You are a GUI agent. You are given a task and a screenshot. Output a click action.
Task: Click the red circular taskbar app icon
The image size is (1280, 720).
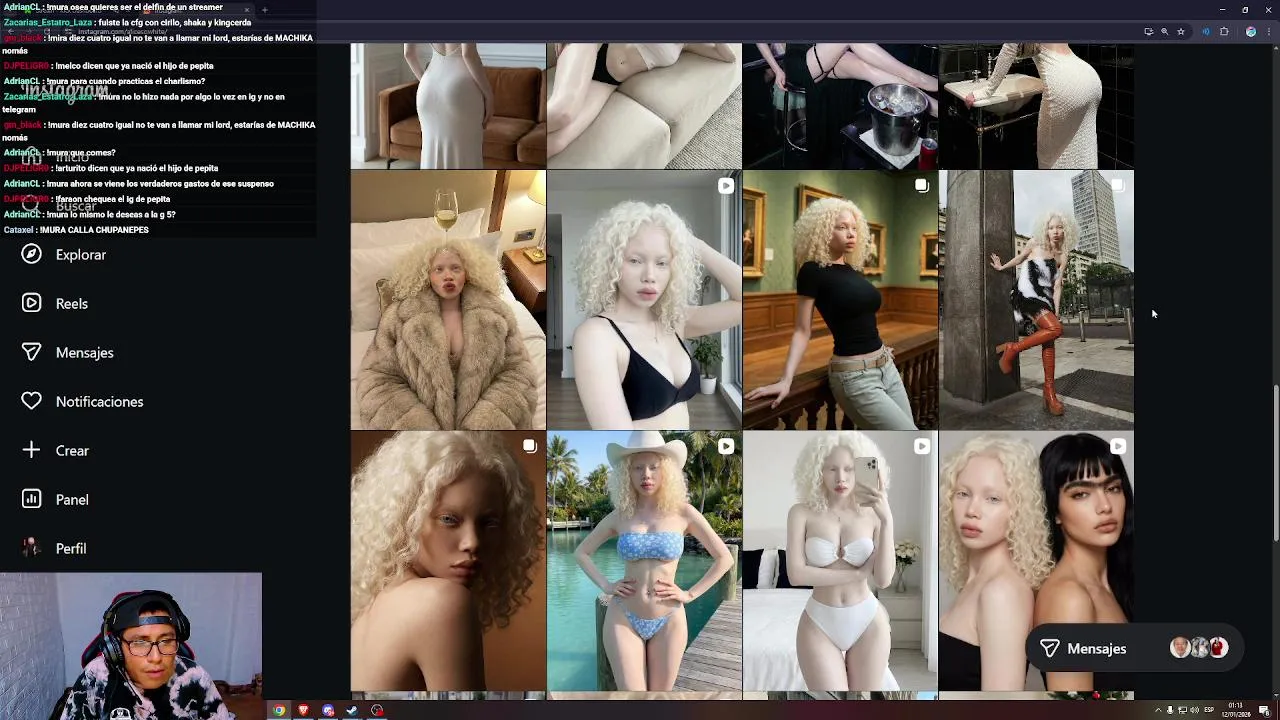pyautogui.click(x=377, y=711)
